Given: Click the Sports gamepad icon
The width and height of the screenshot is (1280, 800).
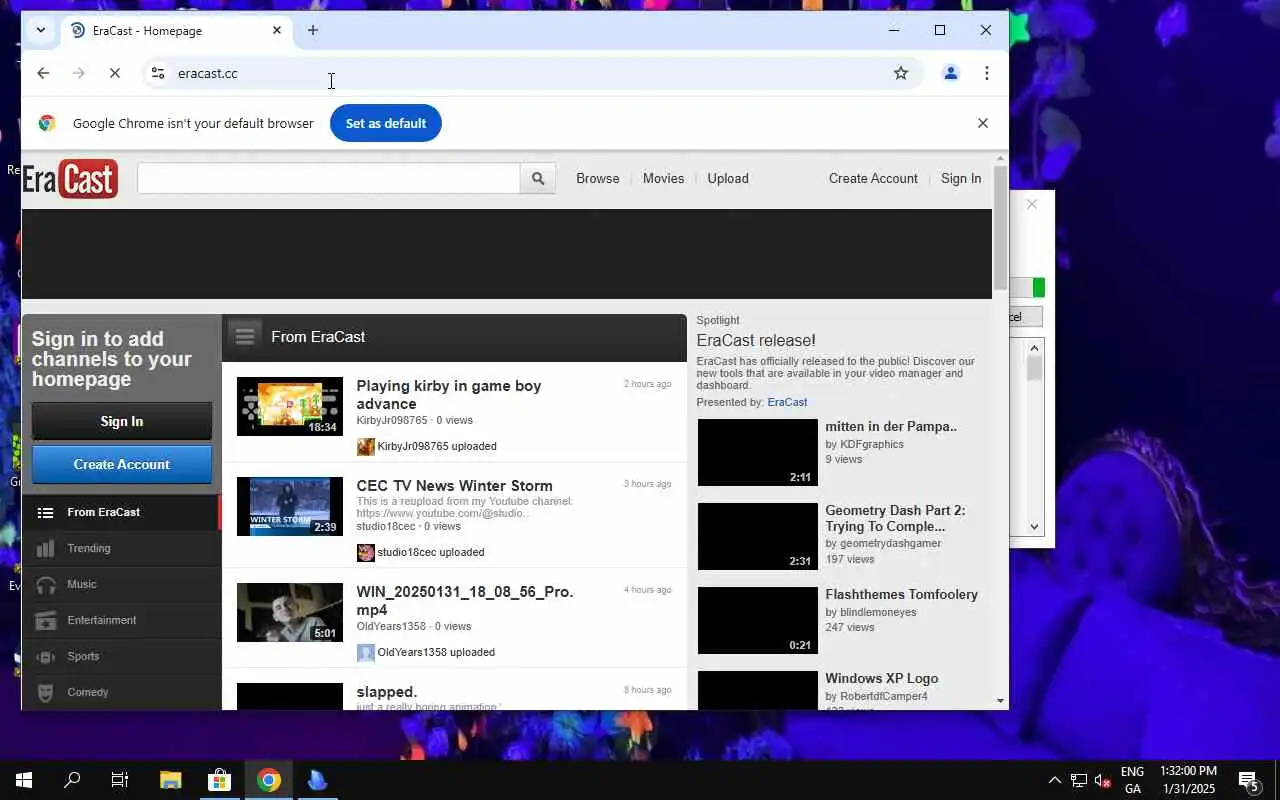Looking at the screenshot, I should pyautogui.click(x=45, y=656).
